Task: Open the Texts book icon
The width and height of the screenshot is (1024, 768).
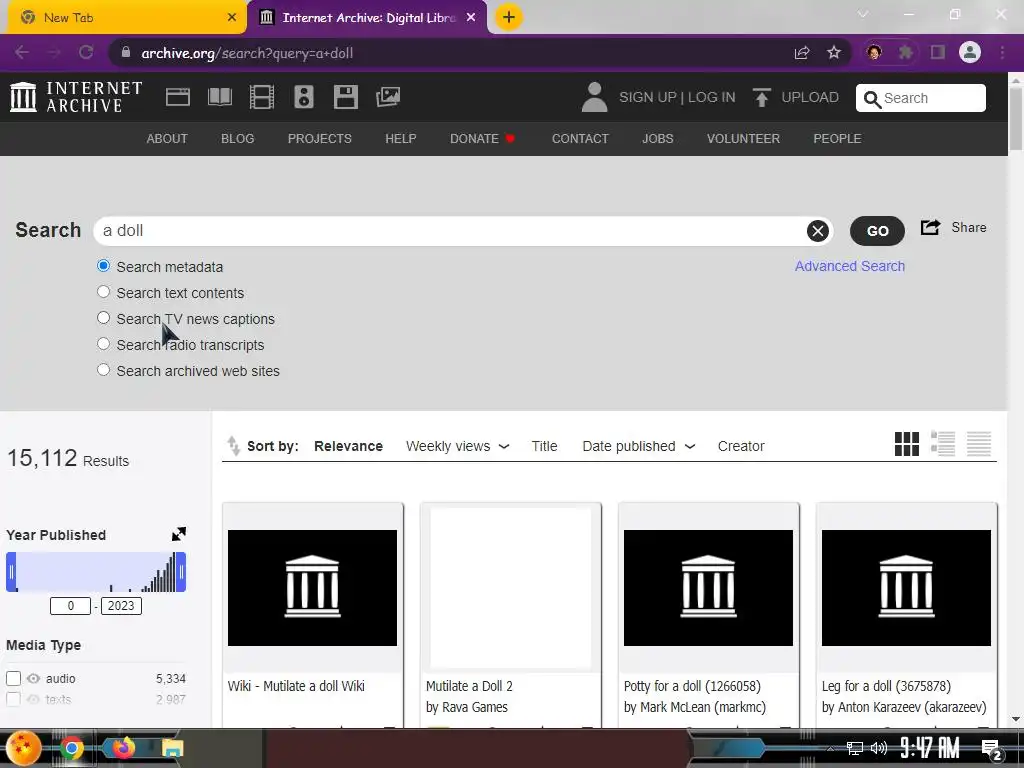Action: point(220,97)
